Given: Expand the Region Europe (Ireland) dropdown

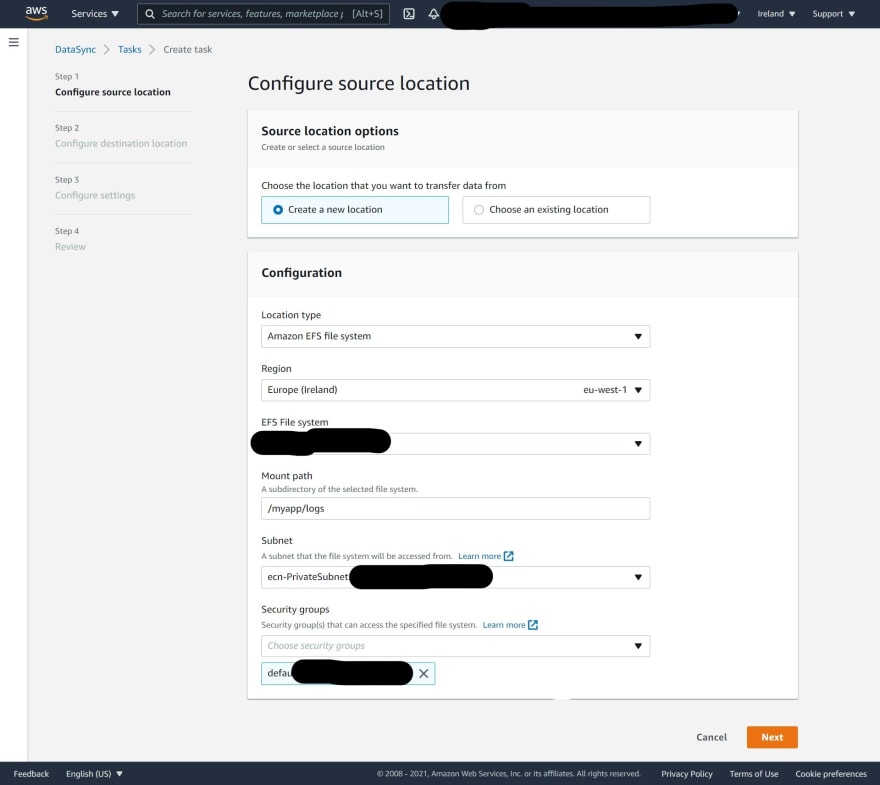Looking at the screenshot, I should click(455, 390).
